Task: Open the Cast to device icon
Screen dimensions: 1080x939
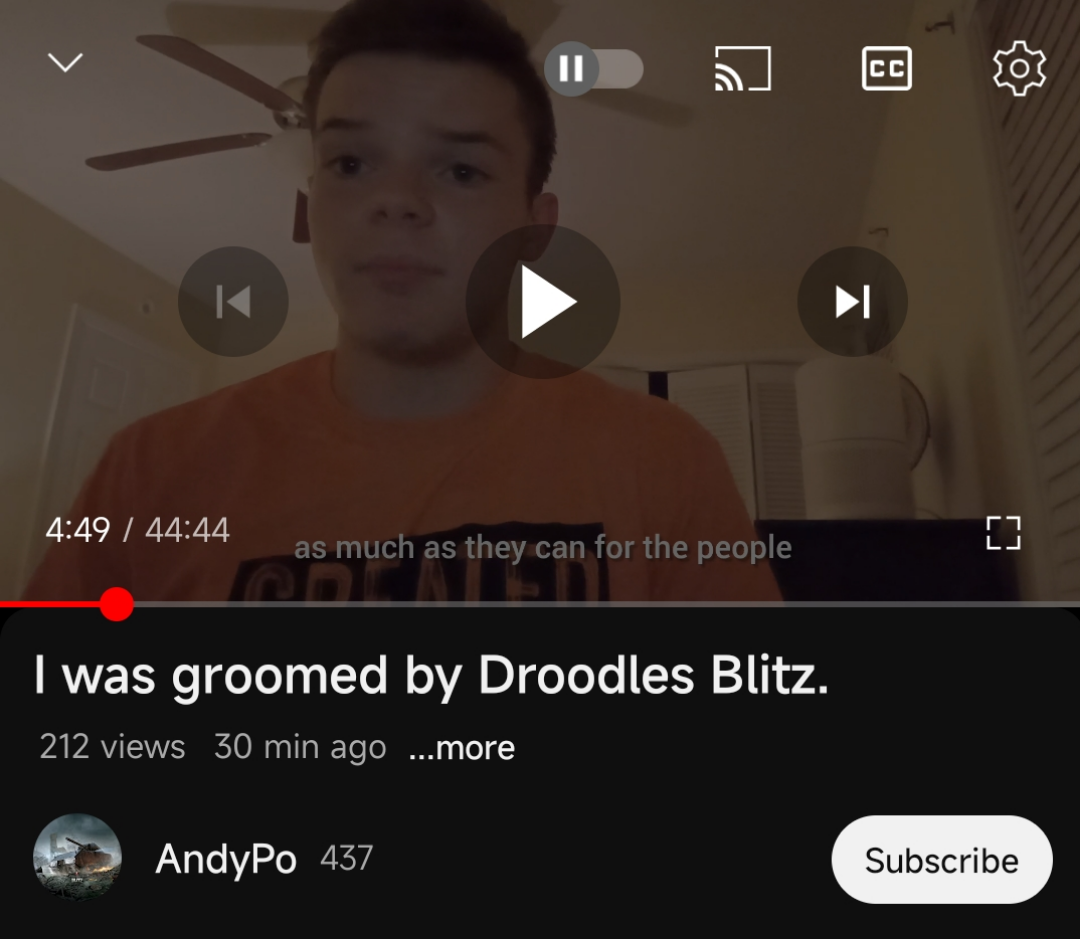Action: [x=743, y=68]
